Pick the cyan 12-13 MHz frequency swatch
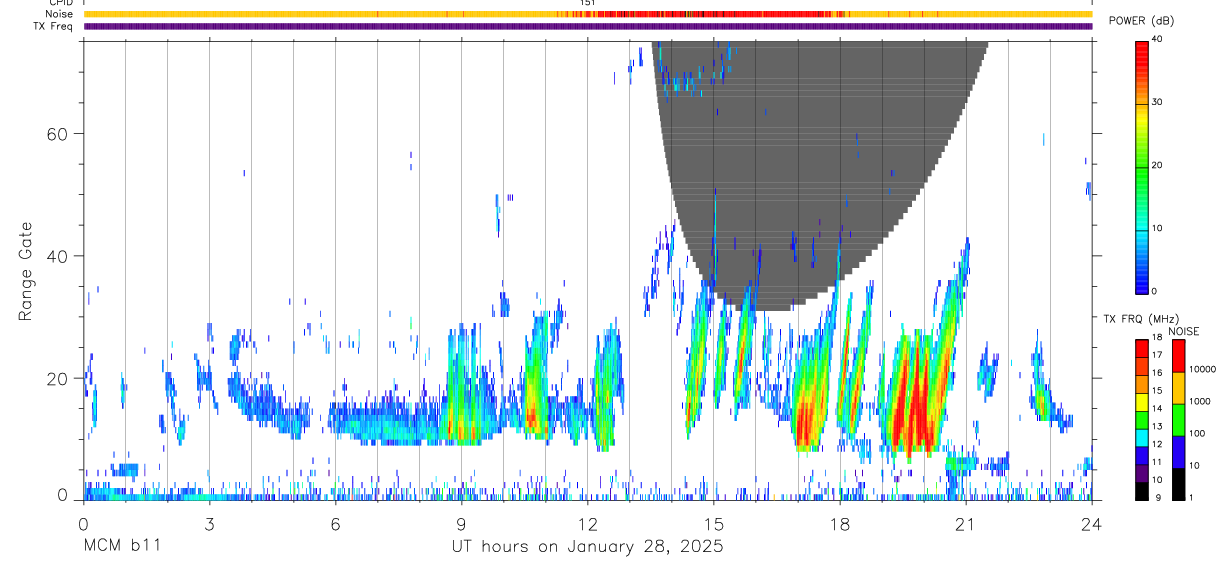The width and height of the screenshot is (1228, 567). pos(1143,438)
